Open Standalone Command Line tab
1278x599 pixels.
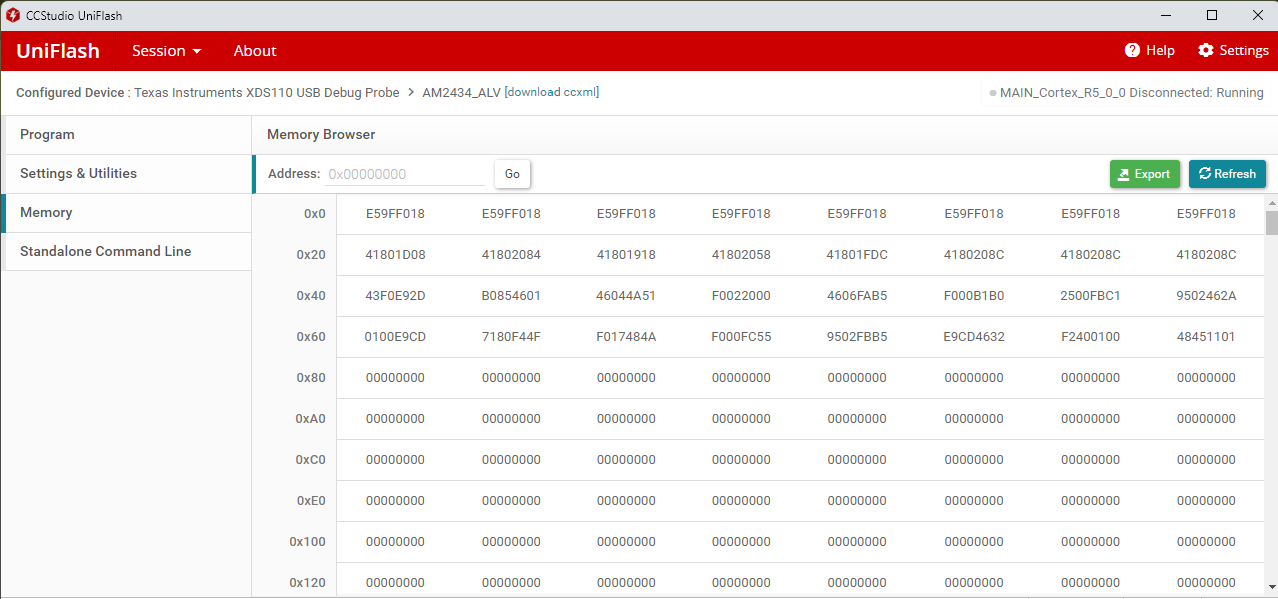[x=126, y=252]
